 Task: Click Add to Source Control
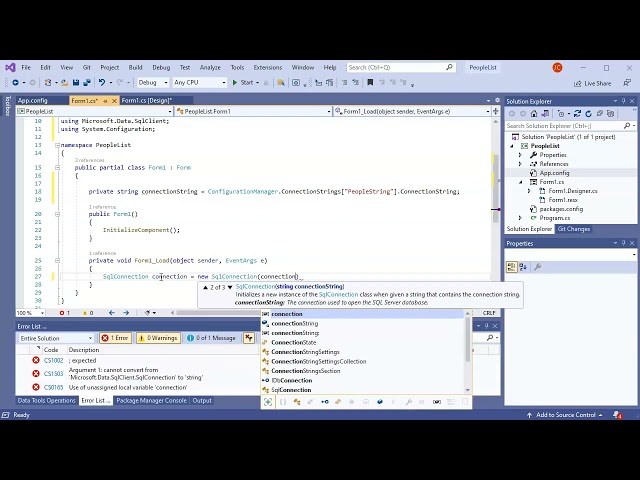coord(565,415)
